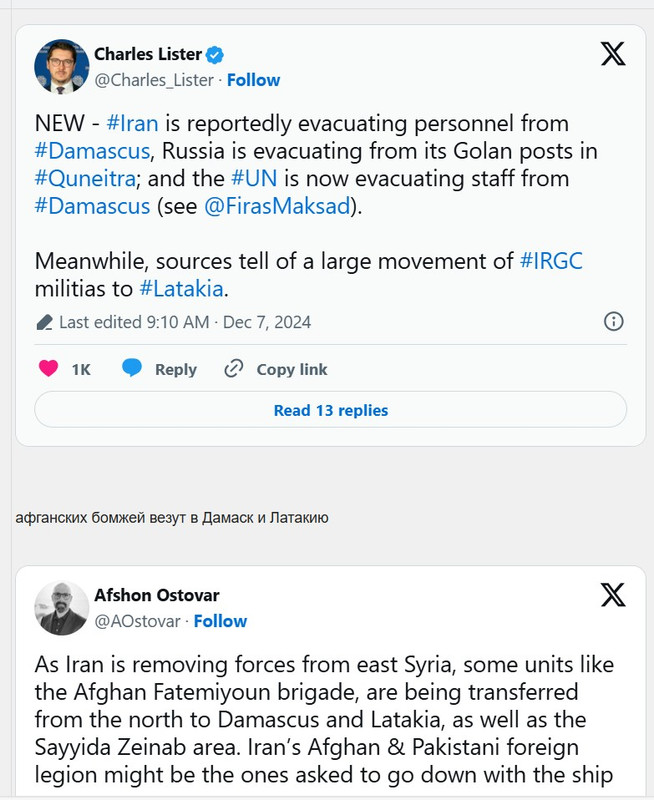Click the blue reply bubble icon
The height and width of the screenshot is (800, 654).
pyautogui.click(x=132, y=368)
